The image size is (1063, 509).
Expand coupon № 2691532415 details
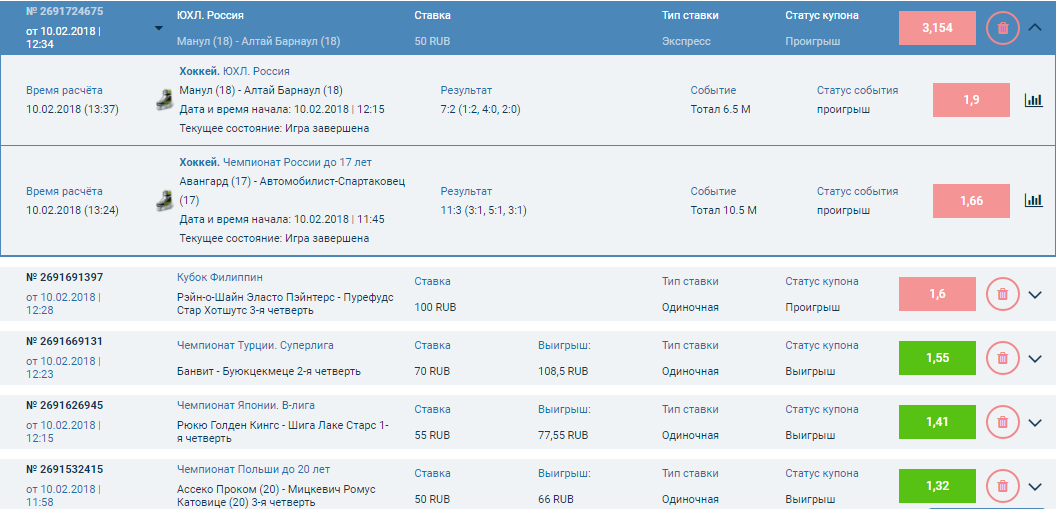(x=1035, y=487)
